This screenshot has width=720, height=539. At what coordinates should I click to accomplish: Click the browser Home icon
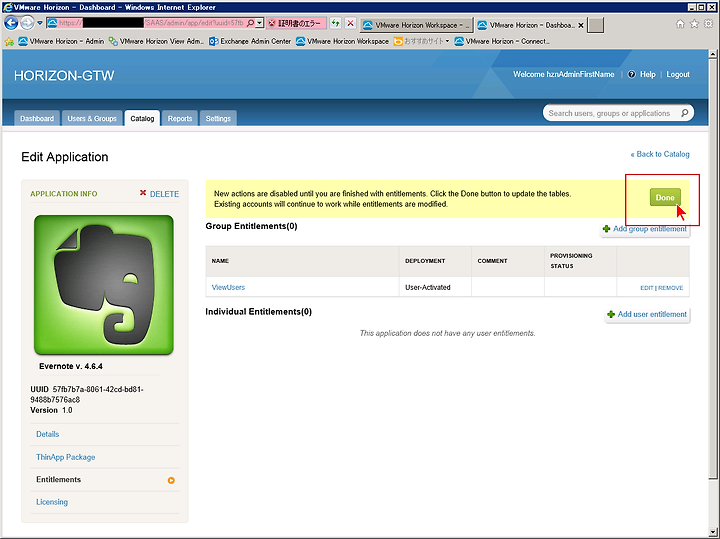[x=680, y=24]
